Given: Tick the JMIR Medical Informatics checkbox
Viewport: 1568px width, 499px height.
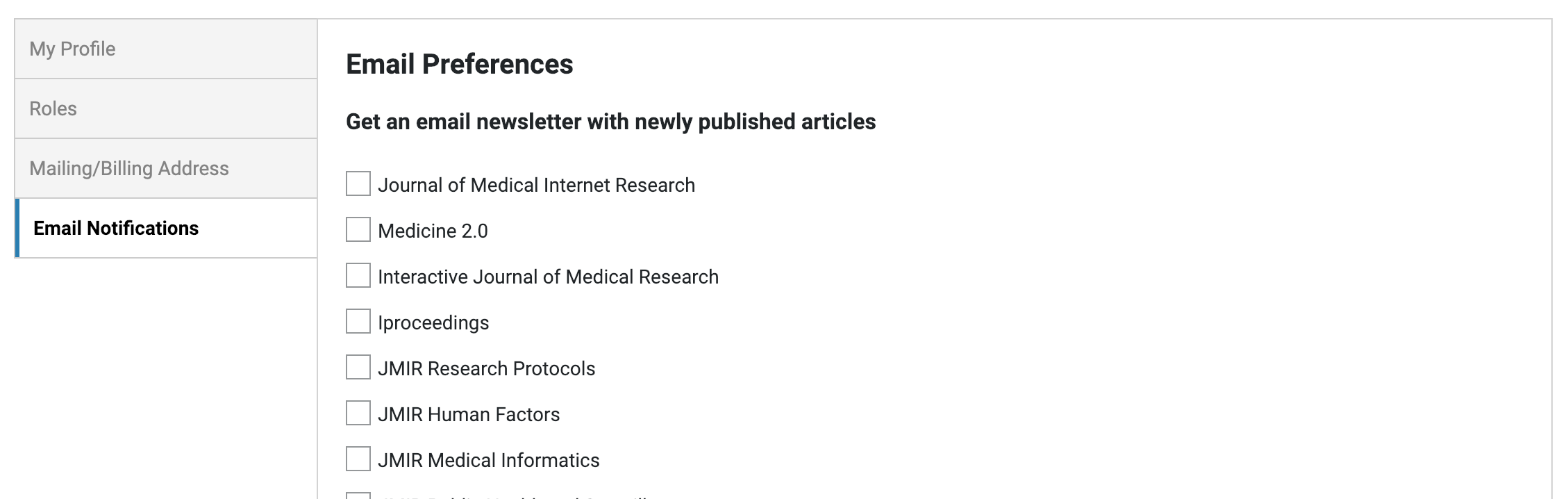Looking at the screenshot, I should [x=358, y=459].
